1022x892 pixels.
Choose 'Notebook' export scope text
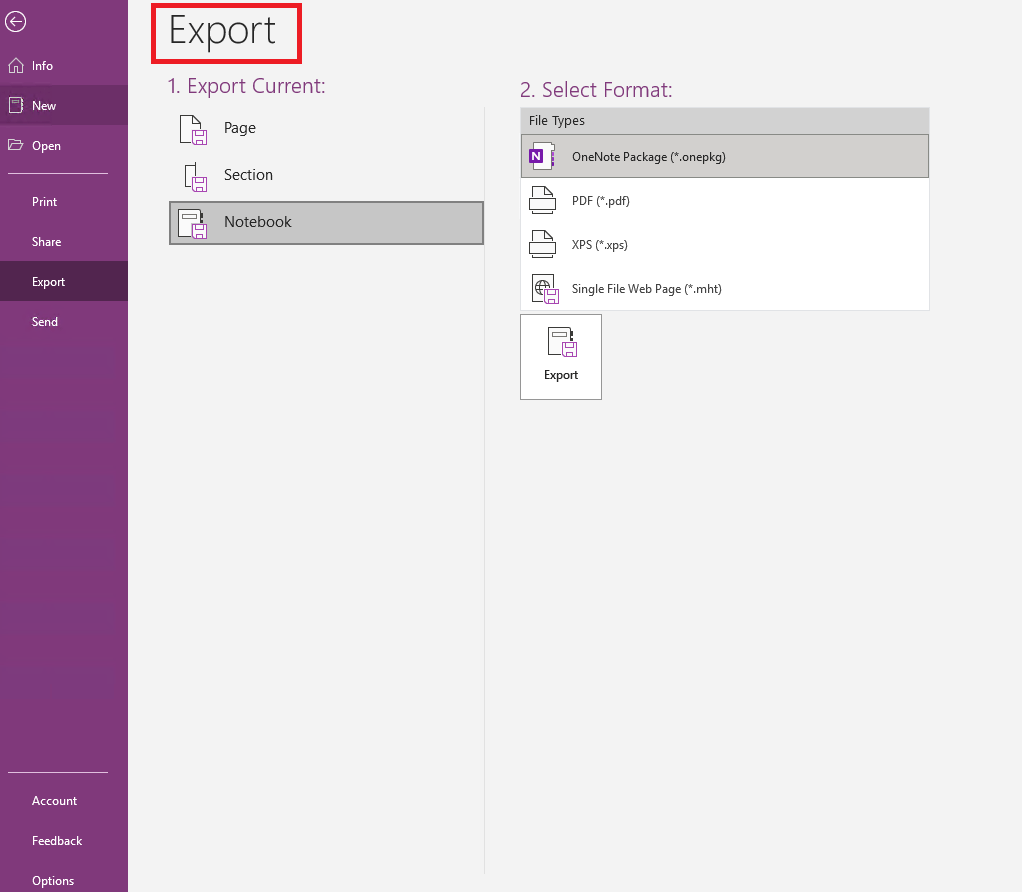[257, 222]
